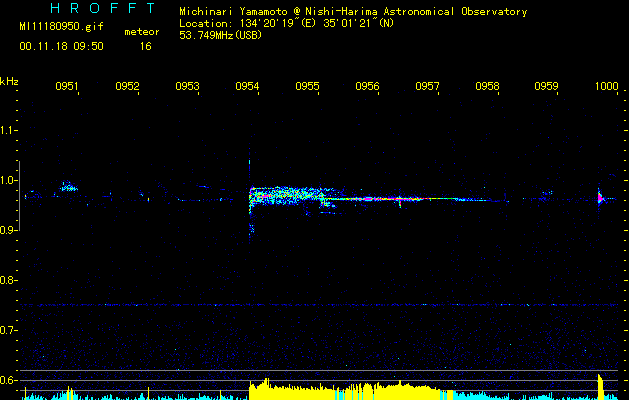
Task: Click the 'meteor' label
Action: click(142, 32)
